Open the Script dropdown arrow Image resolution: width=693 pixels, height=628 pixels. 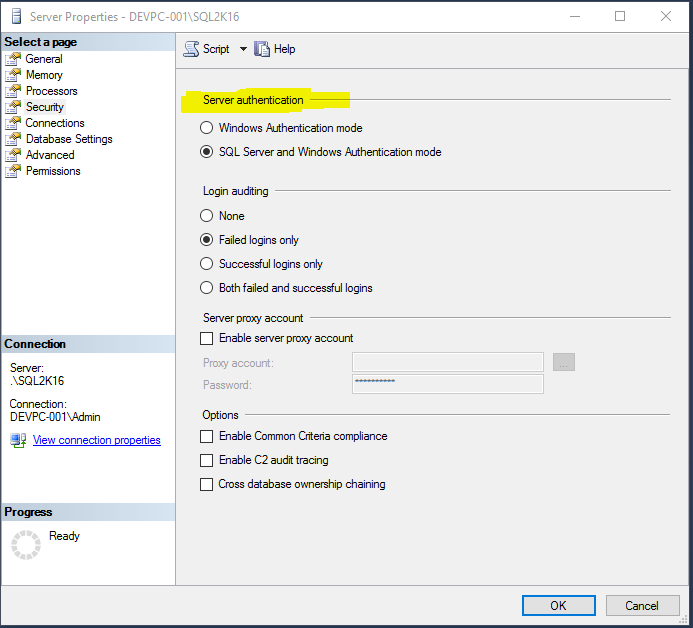click(243, 49)
